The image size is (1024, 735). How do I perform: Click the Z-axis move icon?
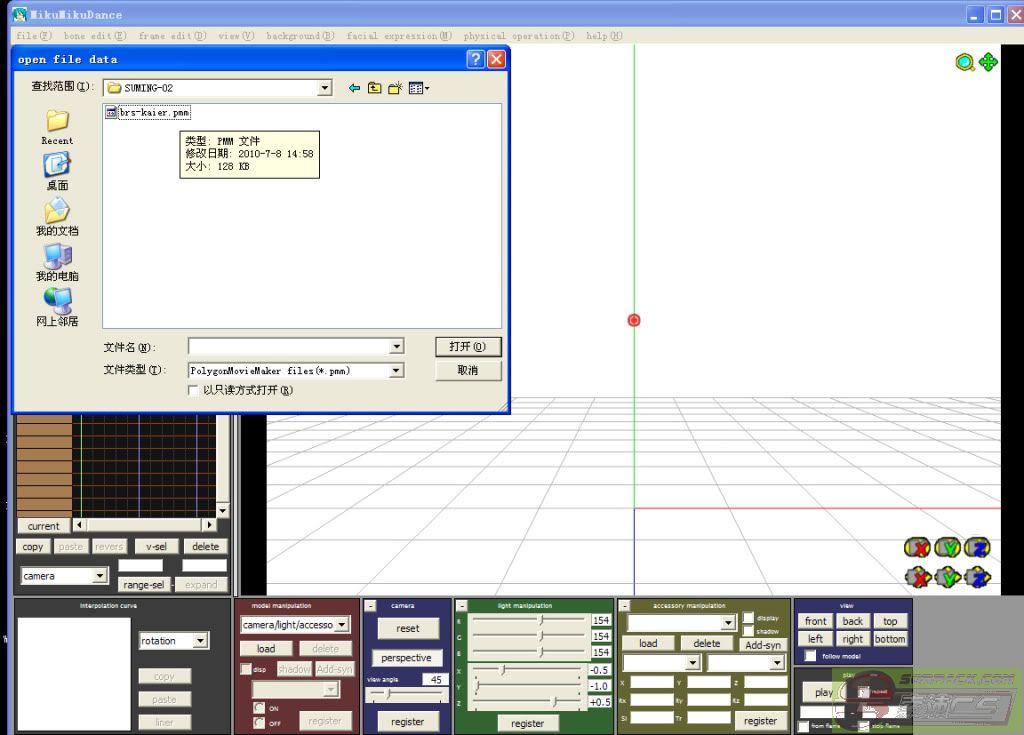[x=977, y=577]
